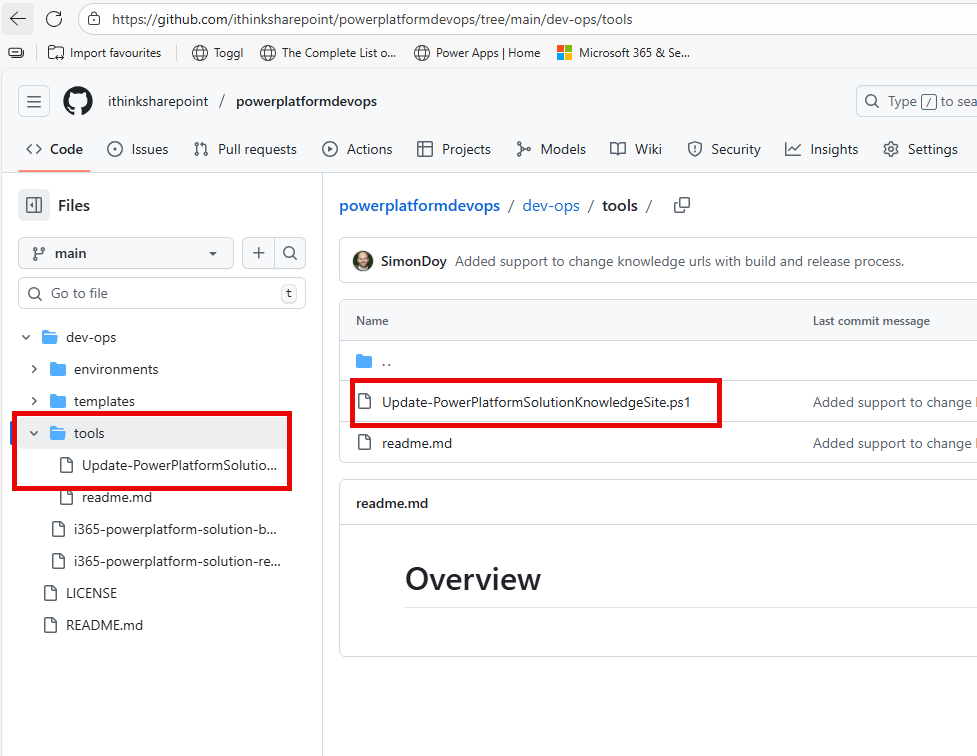This screenshot has height=756, width=977.
Task: Open the parent directory folder row
Action: coord(386,362)
